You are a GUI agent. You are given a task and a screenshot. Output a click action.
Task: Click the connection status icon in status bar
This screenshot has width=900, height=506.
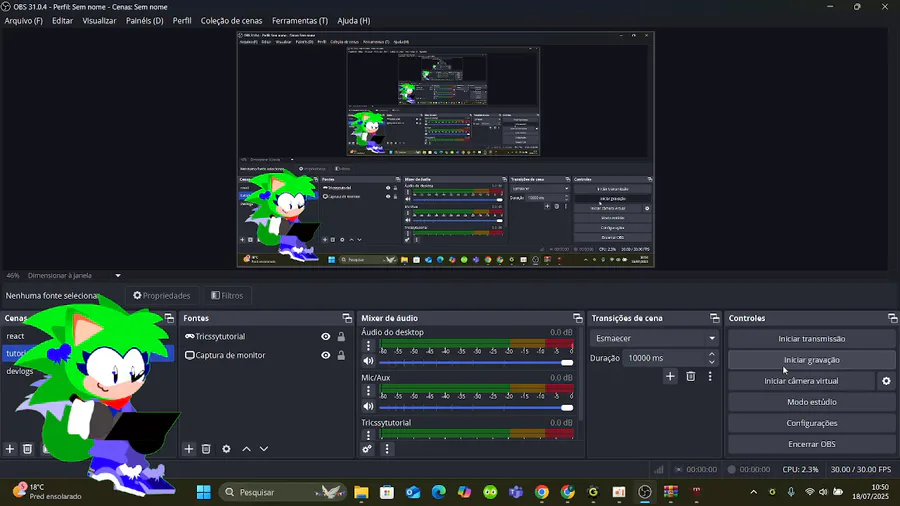click(659, 469)
